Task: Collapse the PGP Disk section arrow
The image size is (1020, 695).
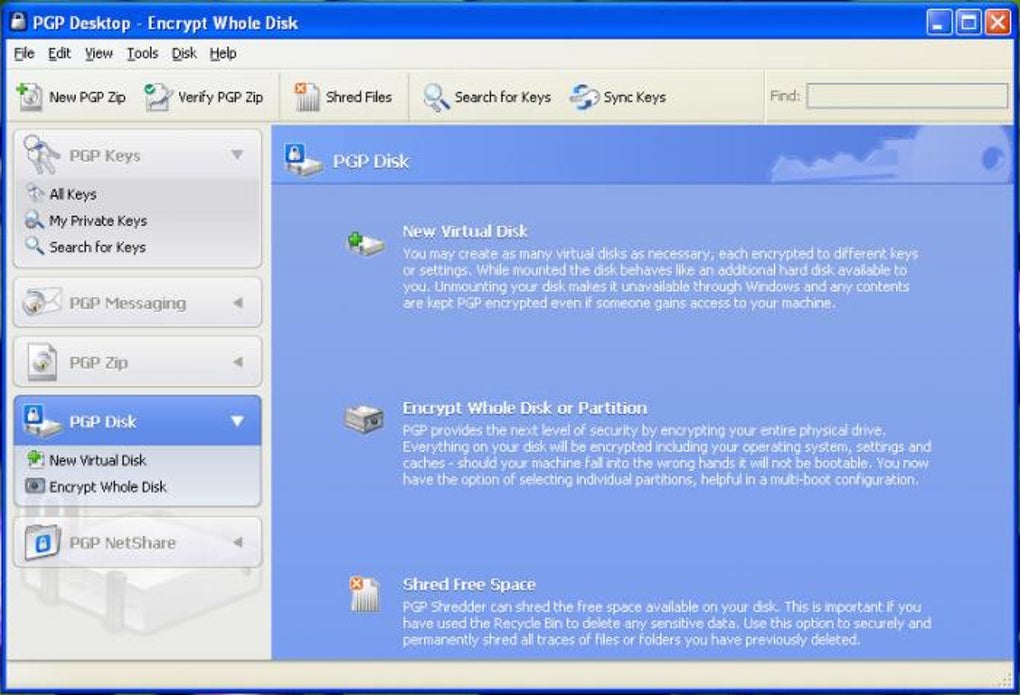Action: click(237, 421)
